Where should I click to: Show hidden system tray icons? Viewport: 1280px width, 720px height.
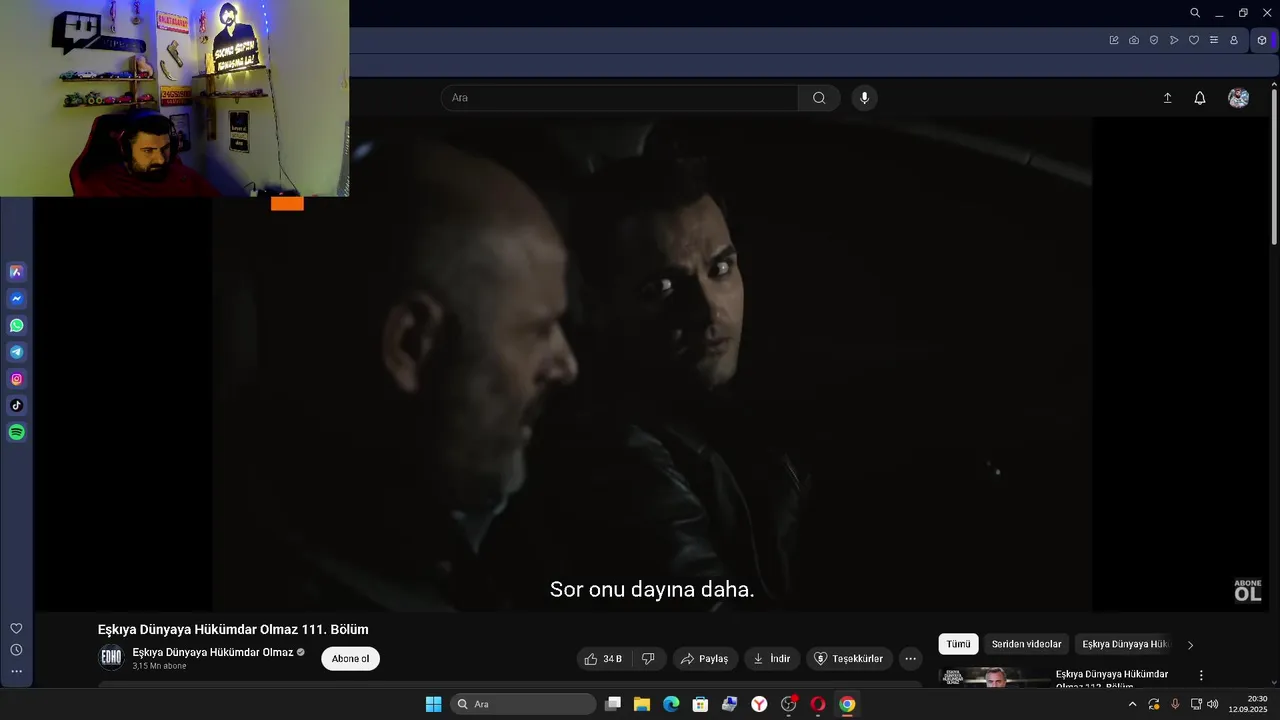coord(1132,704)
